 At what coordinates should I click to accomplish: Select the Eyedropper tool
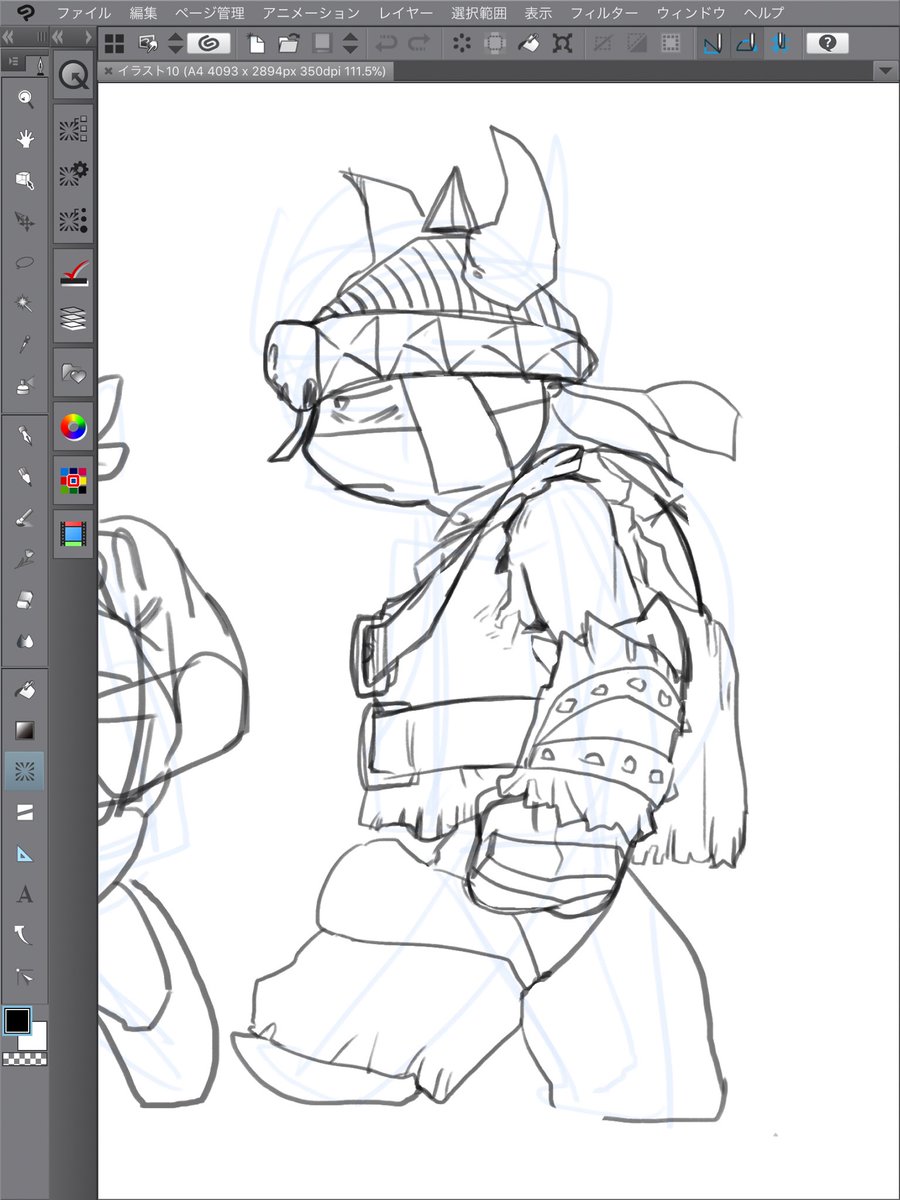25,343
